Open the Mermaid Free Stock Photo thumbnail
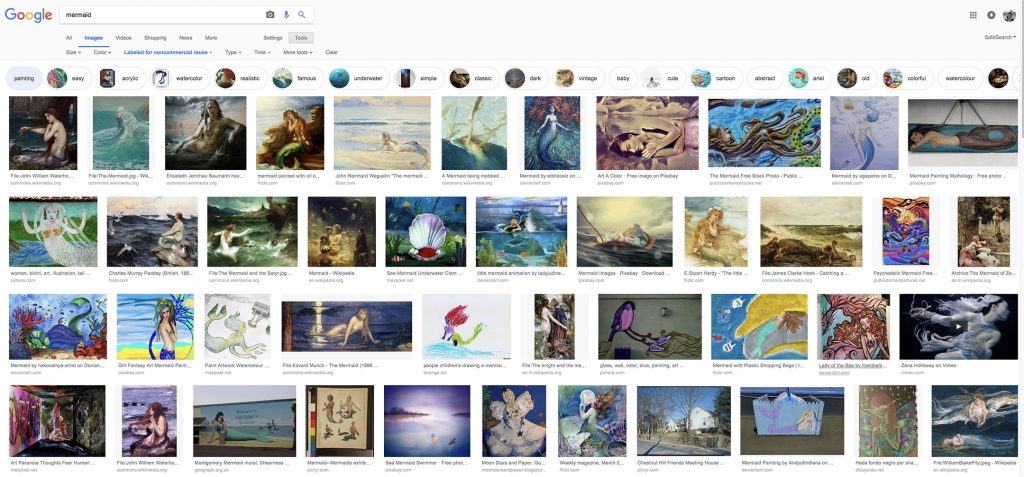 [x=764, y=134]
